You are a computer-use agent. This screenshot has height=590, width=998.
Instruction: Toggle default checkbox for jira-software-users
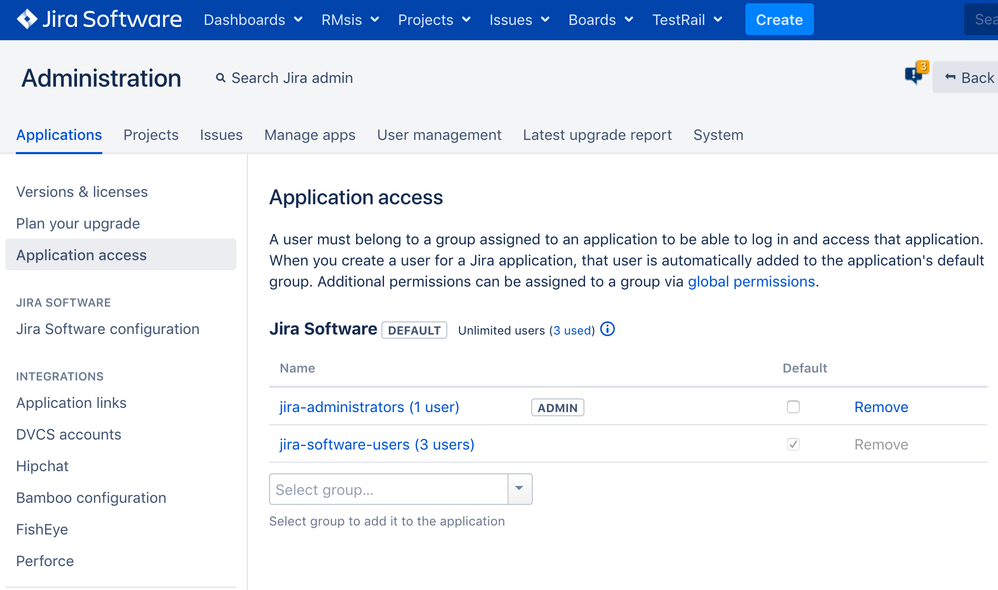[x=793, y=444]
